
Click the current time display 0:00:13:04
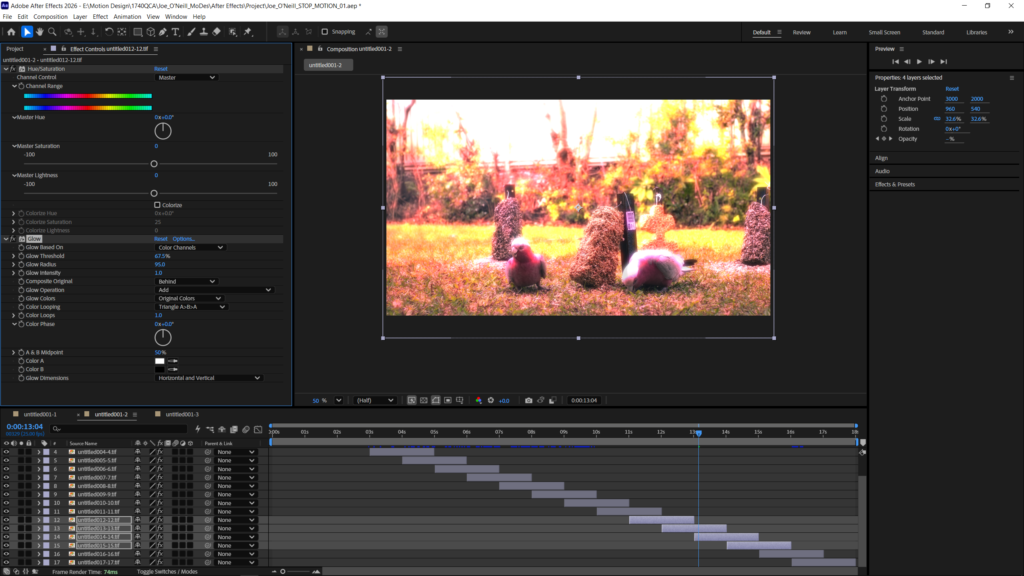tap(24, 426)
